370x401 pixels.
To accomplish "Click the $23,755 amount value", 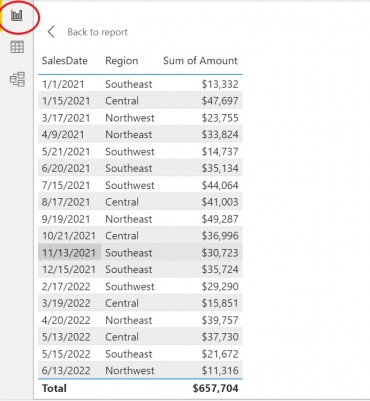I will (220, 118).
